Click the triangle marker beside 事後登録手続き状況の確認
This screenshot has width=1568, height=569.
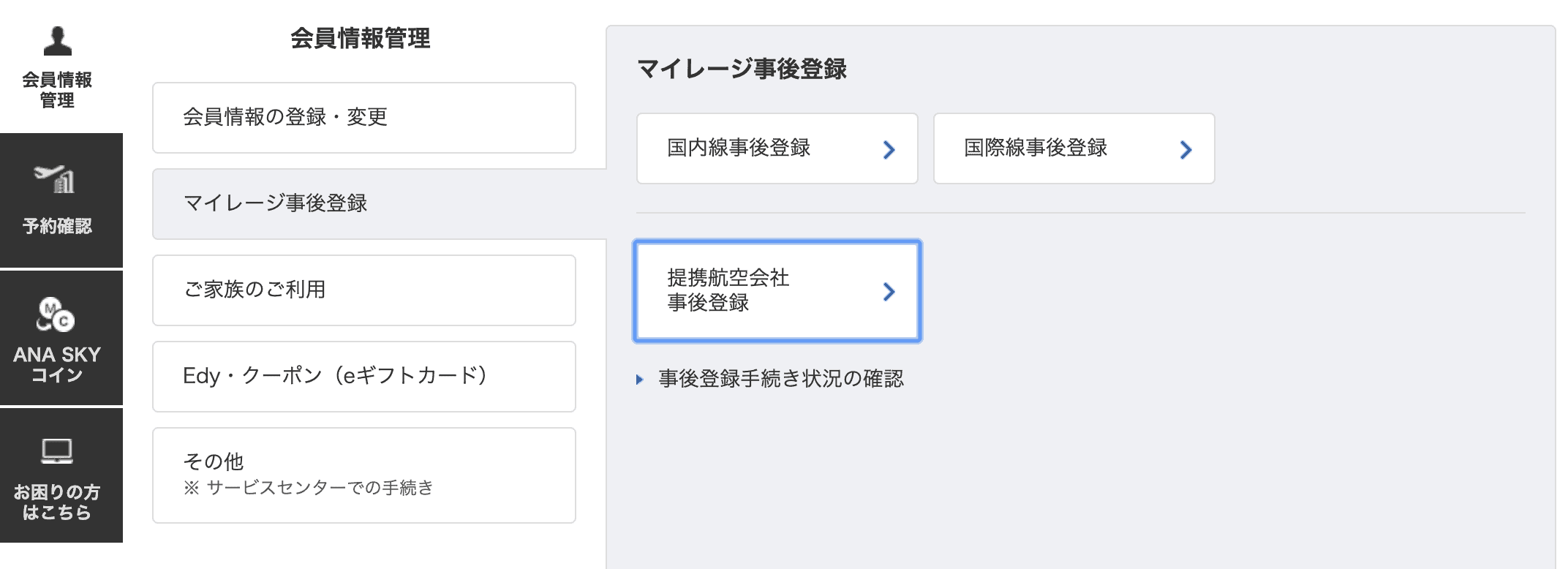[x=638, y=379]
